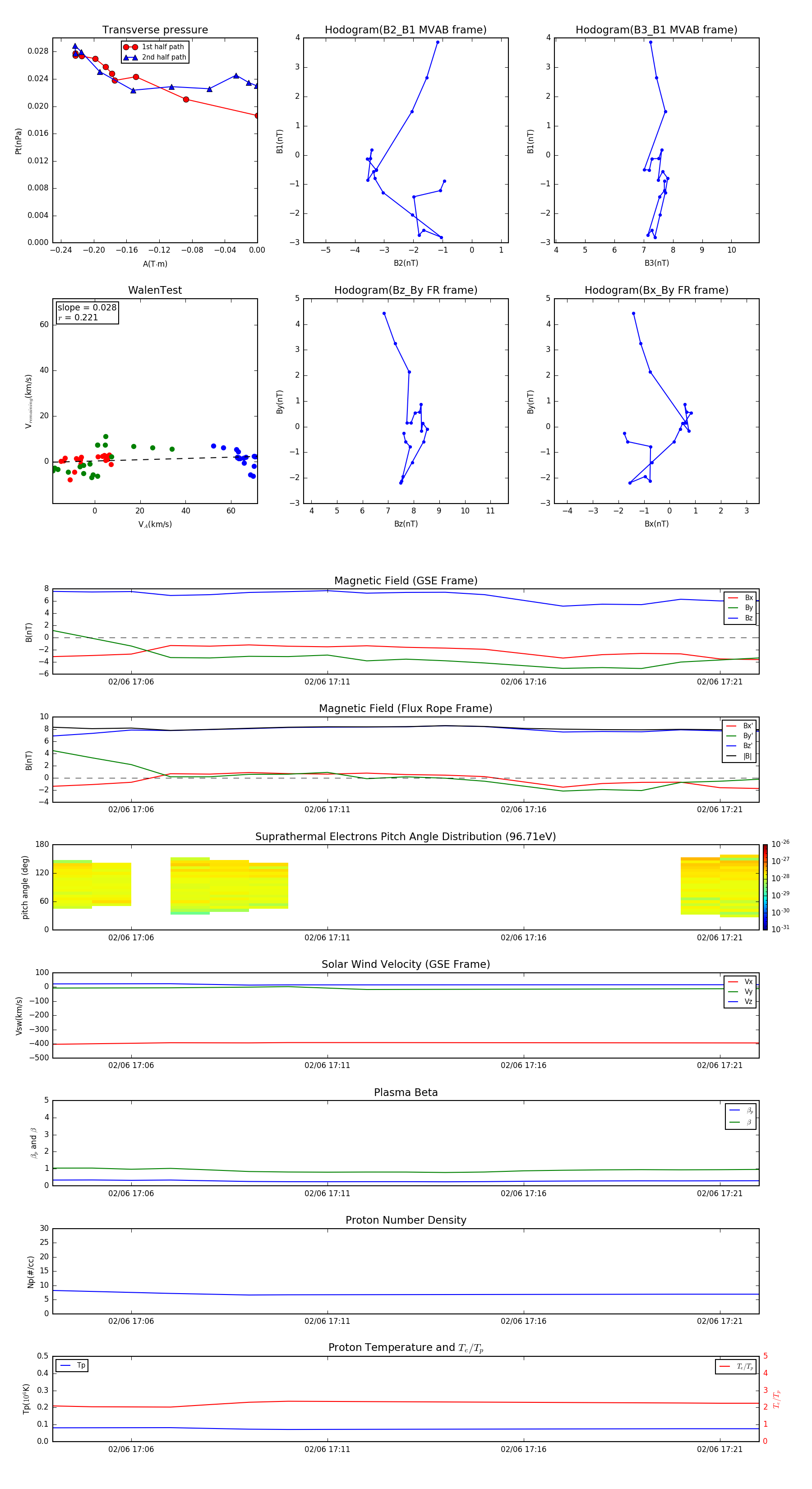Click '02/06 17:21' tick under Solar Wind plot
812x1489 pixels.
[x=720, y=1065]
